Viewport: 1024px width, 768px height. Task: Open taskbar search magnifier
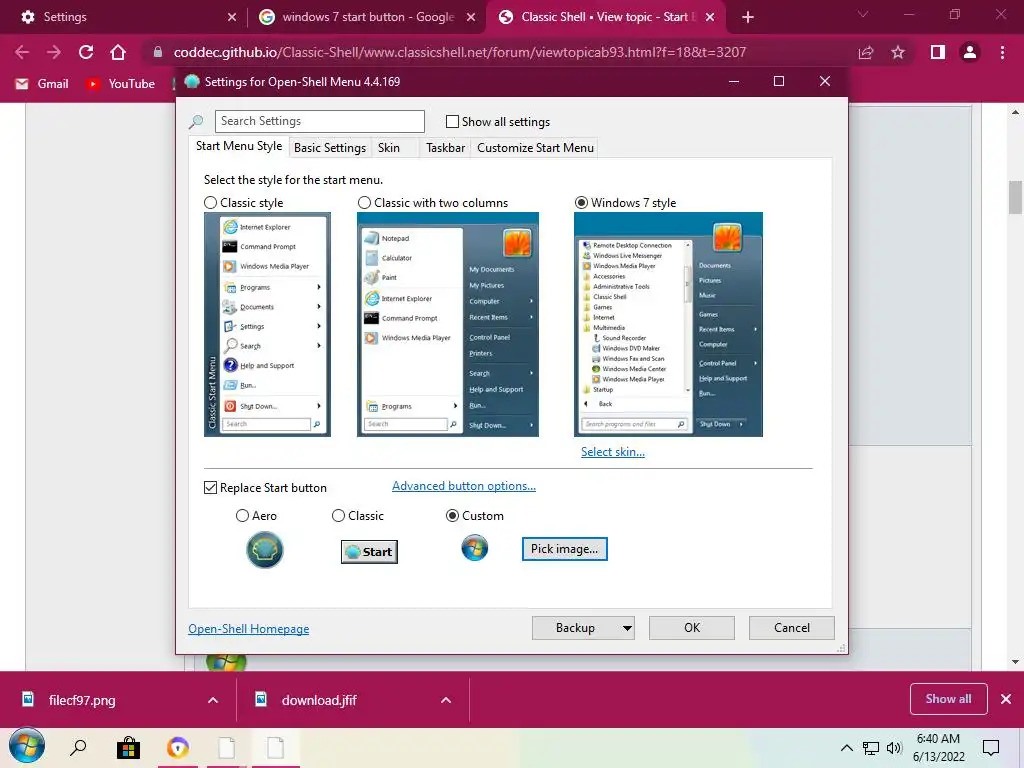(x=78, y=747)
